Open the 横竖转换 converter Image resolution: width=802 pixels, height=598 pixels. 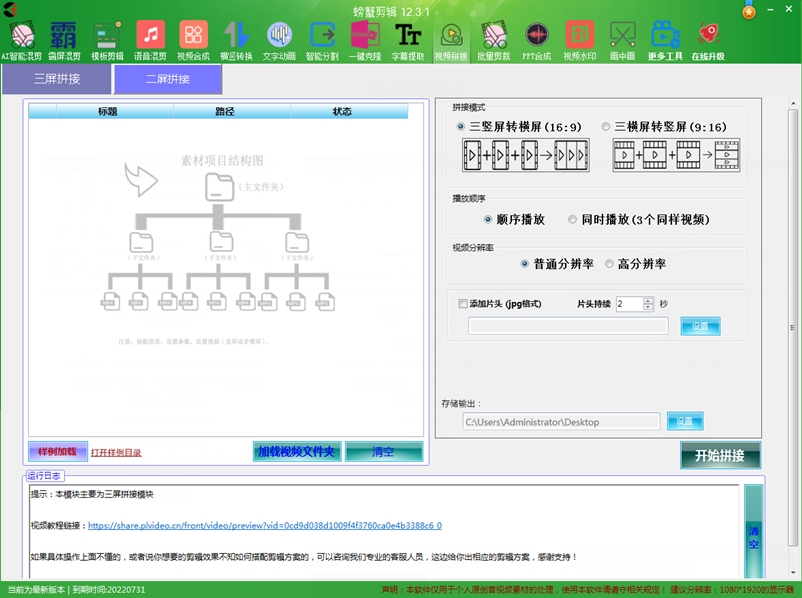(x=236, y=38)
